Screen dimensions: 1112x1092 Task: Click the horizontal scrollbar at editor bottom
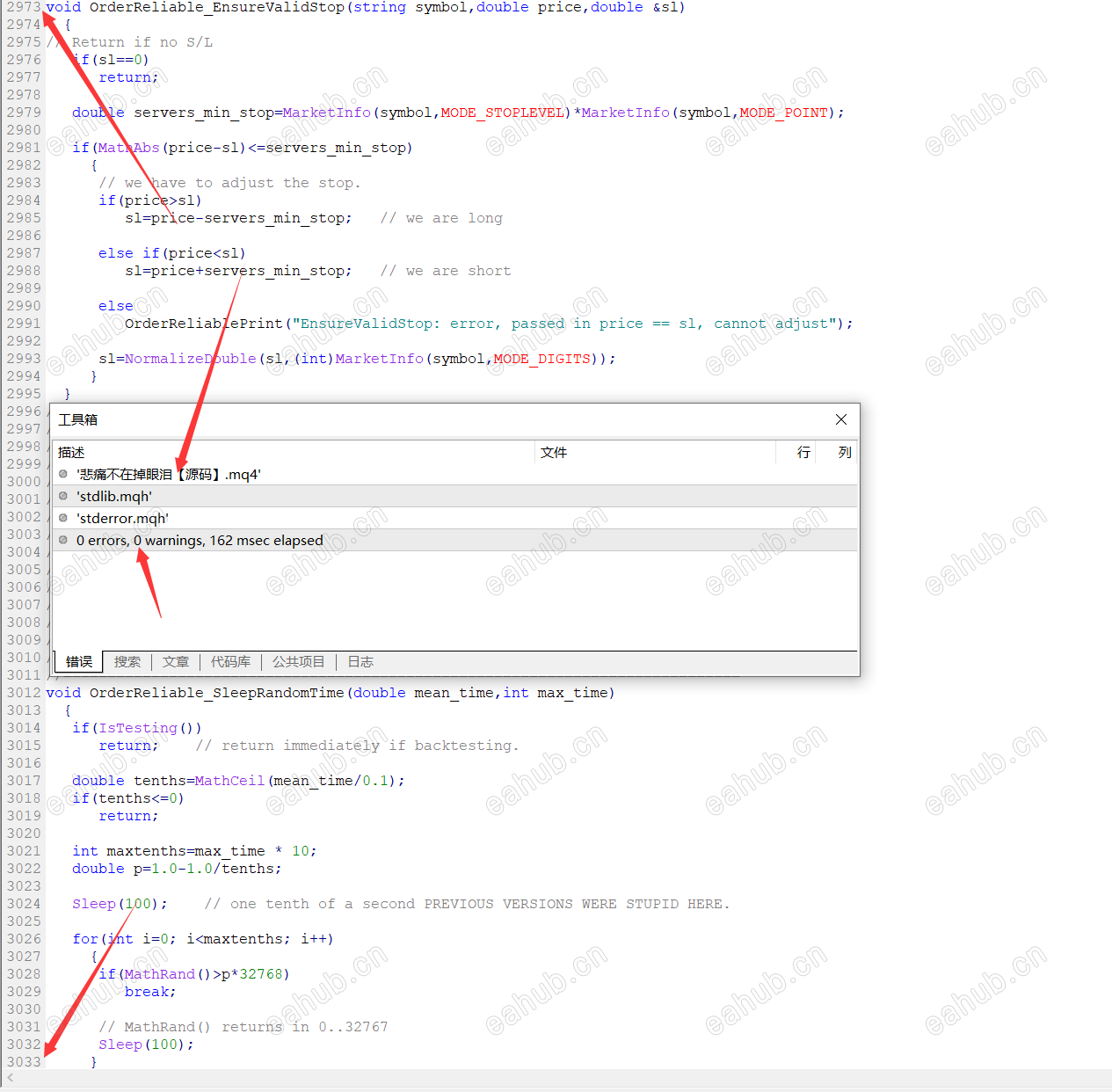[556, 1078]
